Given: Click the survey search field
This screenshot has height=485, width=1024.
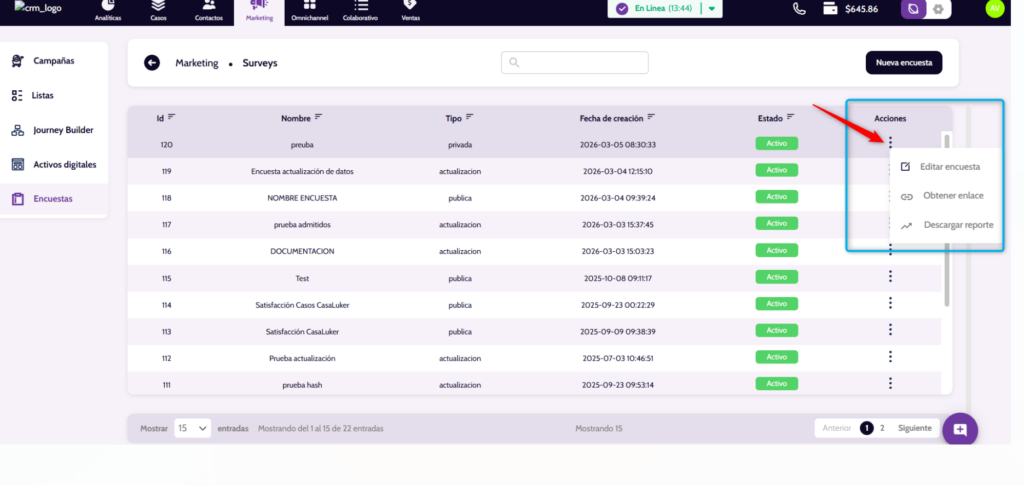Looking at the screenshot, I should (x=575, y=63).
